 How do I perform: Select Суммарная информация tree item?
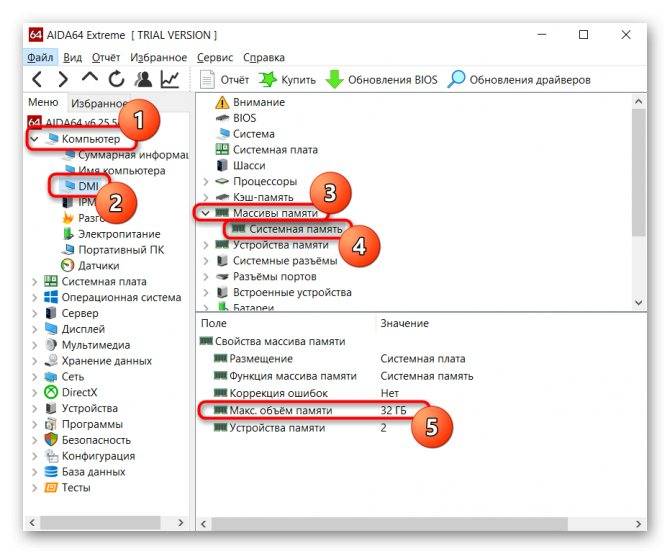pyautogui.click(x=126, y=155)
